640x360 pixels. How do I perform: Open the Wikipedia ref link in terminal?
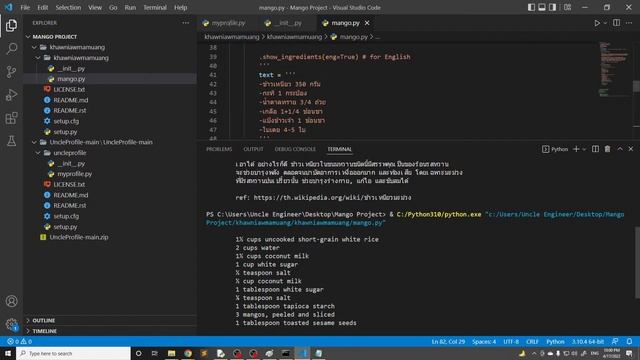(332, 198)
